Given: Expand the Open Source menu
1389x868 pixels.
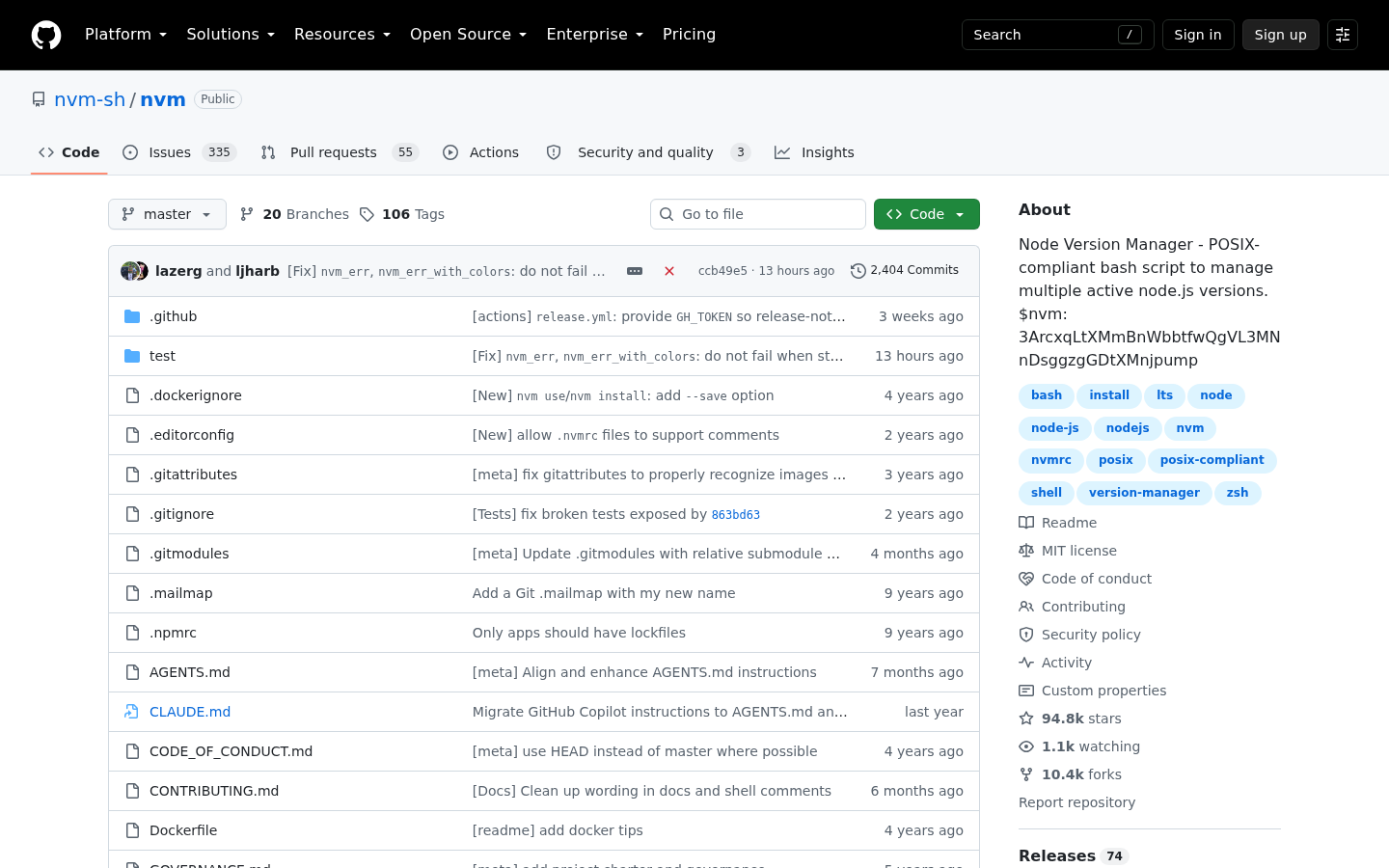Looking at the screenshot, I should click(468, 35).
